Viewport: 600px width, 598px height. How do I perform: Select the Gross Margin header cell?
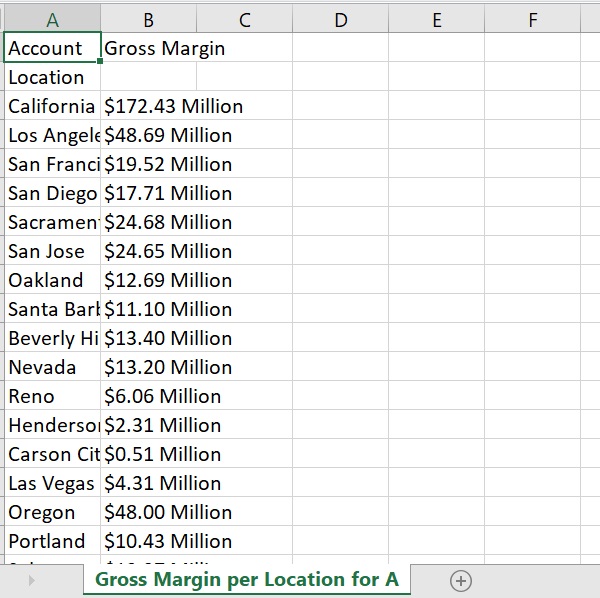coord(148,48)
